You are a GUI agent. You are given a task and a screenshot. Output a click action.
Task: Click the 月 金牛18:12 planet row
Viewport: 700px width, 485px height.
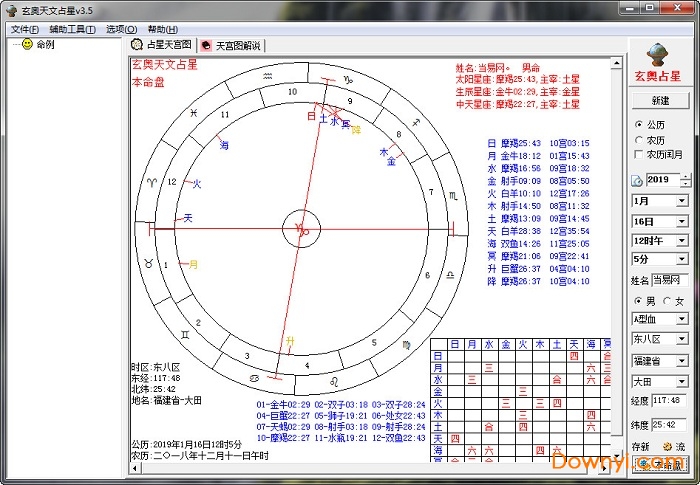(x=538, y=156)
